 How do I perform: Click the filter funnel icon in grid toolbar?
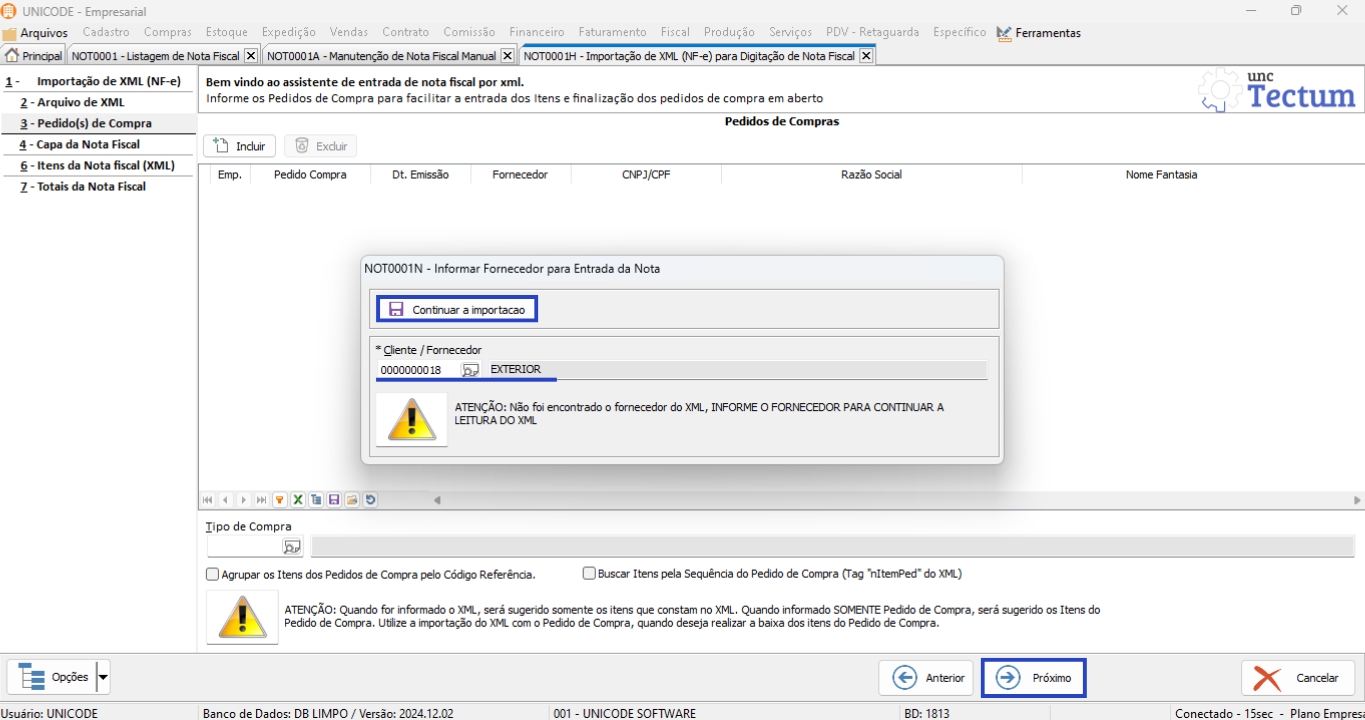280,500
